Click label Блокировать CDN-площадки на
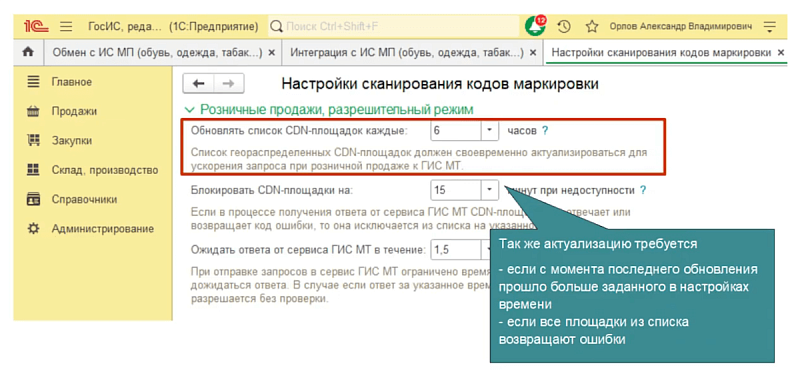The height and width of the screenshot is (382, 800). pyautogui.click(x=272, y=190)
